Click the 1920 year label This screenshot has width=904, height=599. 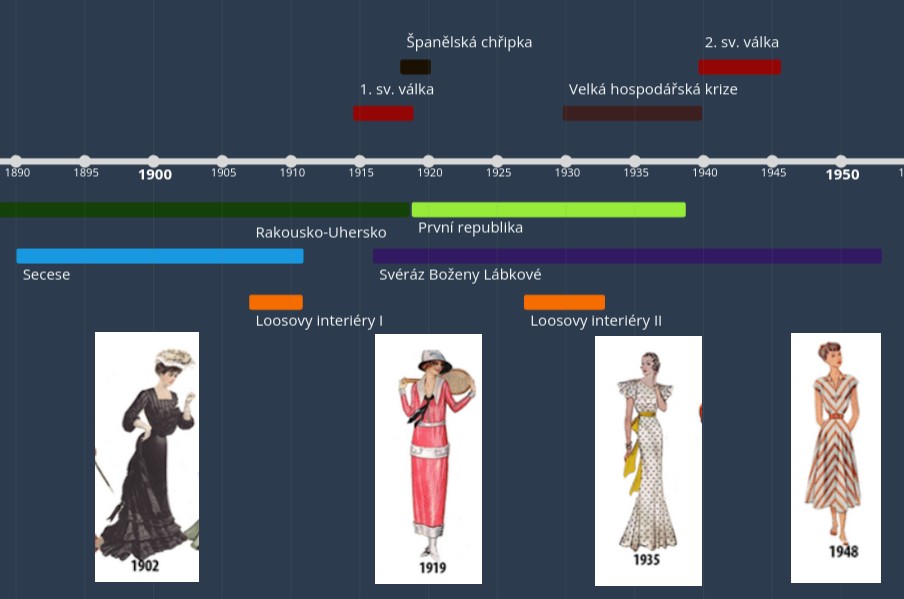click(x=430, y=173)
